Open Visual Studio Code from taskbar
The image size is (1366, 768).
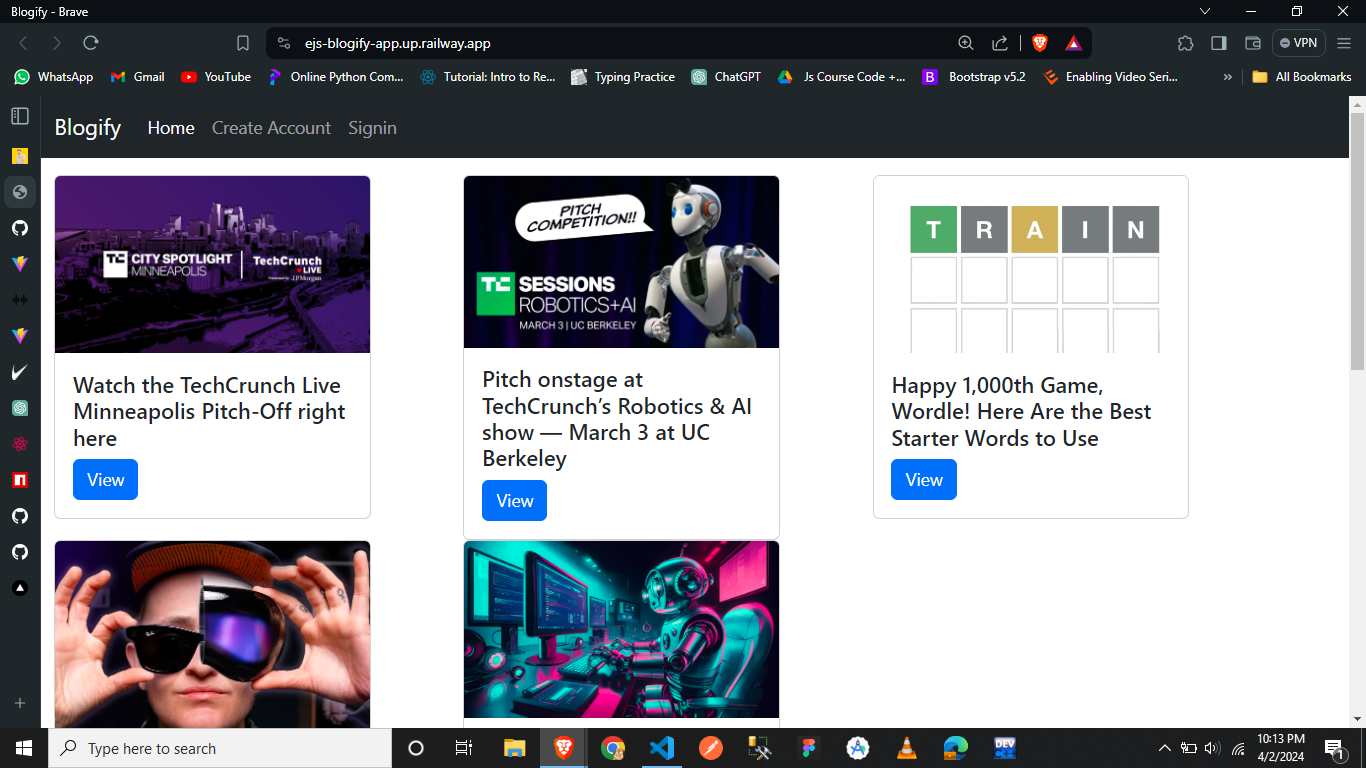click(661, 748)
